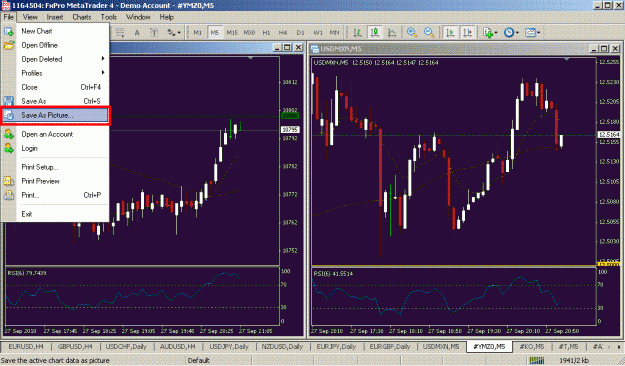
Task: Switch to the USDMXN,M5 chart tab
Action: [x=441, y=346]
